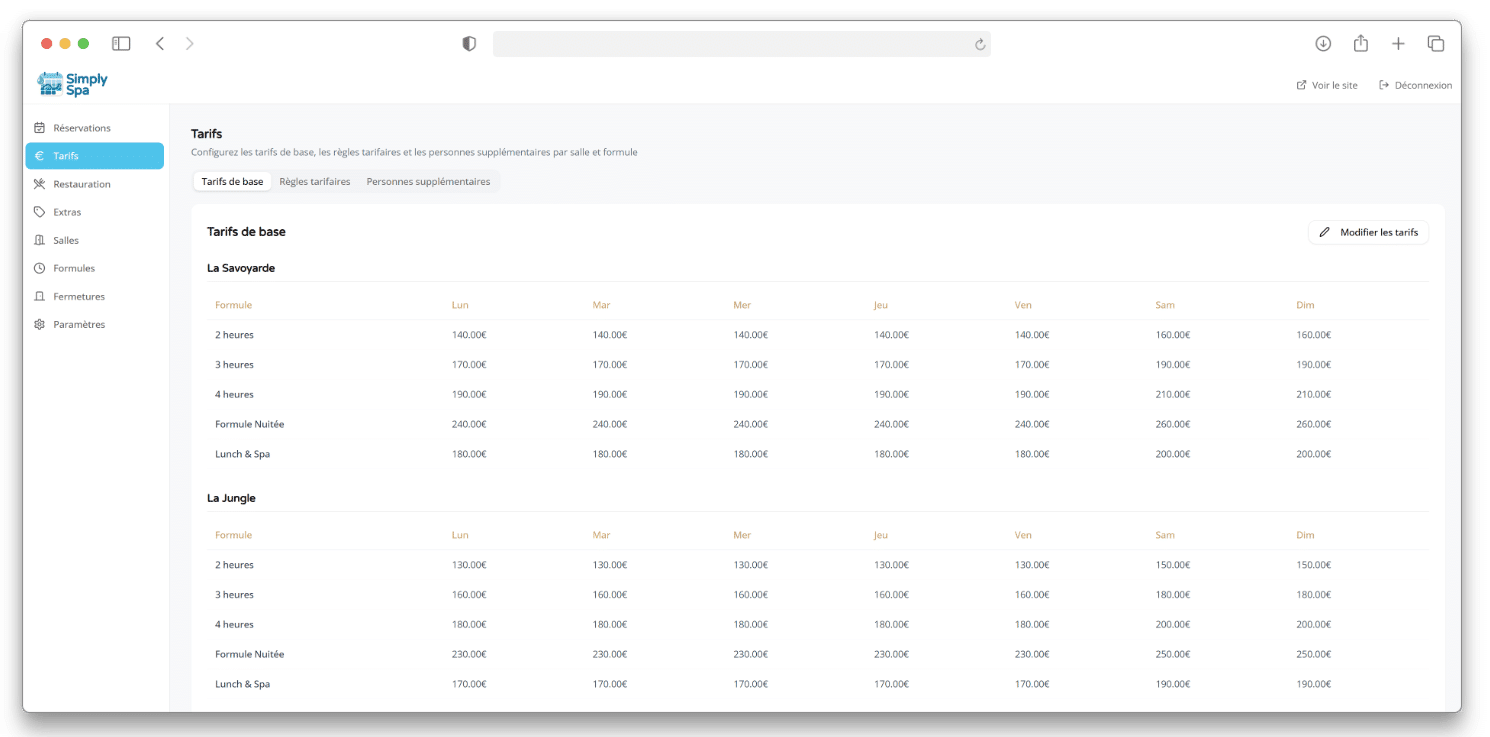Reload the page with refresh icon

tap(980, 43)
